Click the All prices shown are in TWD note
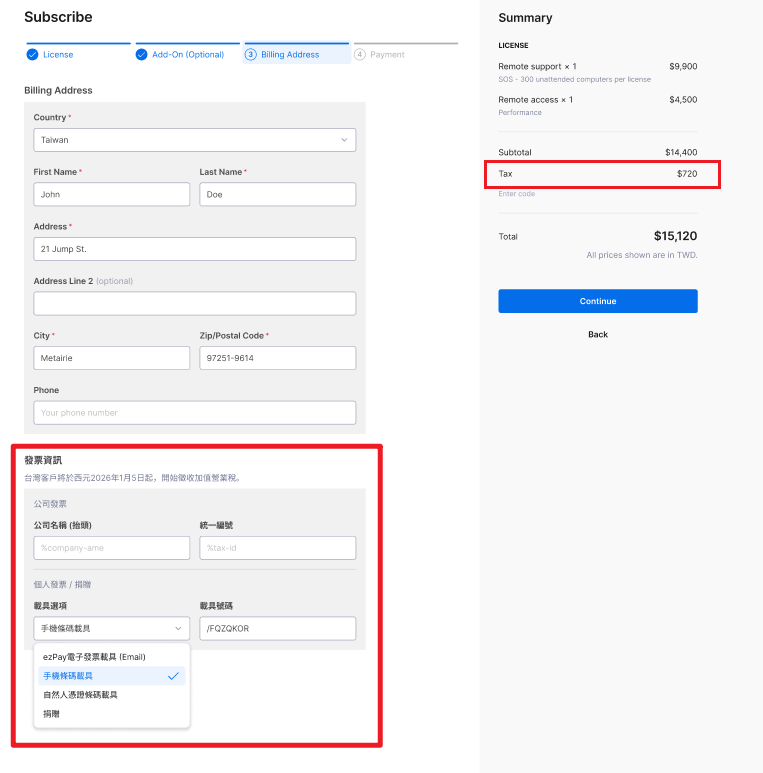Image resolution: width=763 pixels, height=773 pixels. [x=642, y=255]
